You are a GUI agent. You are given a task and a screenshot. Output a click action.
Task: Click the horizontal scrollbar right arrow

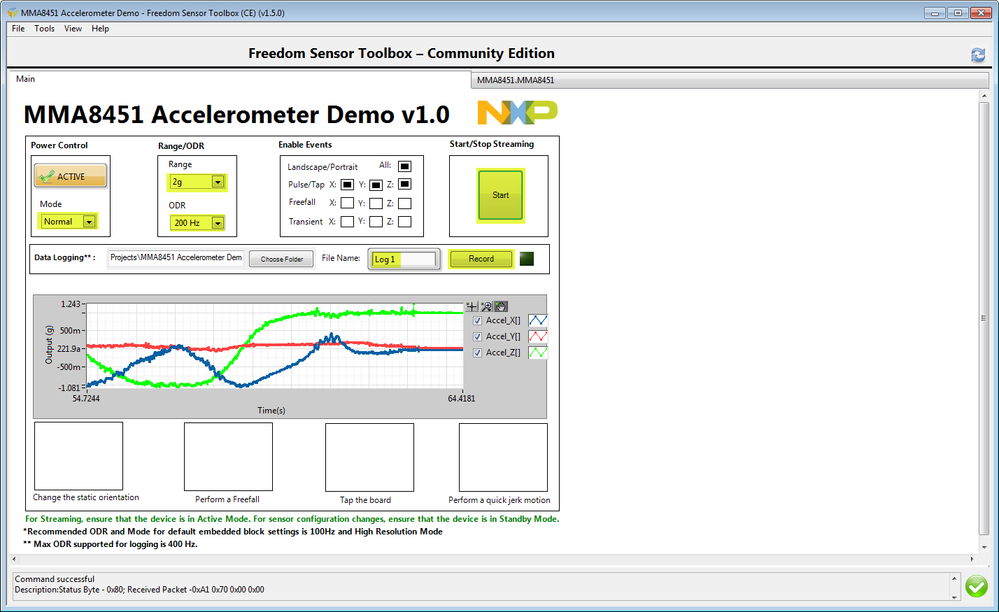[972, 559]
